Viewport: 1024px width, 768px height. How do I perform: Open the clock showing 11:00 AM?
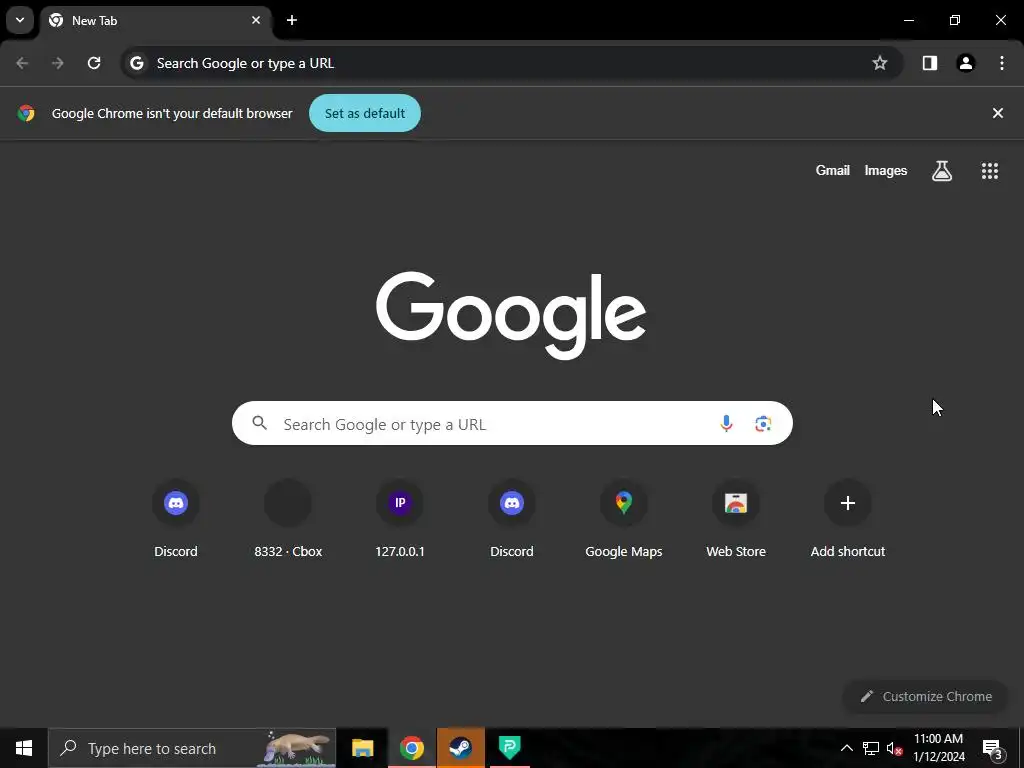(938, 748)
